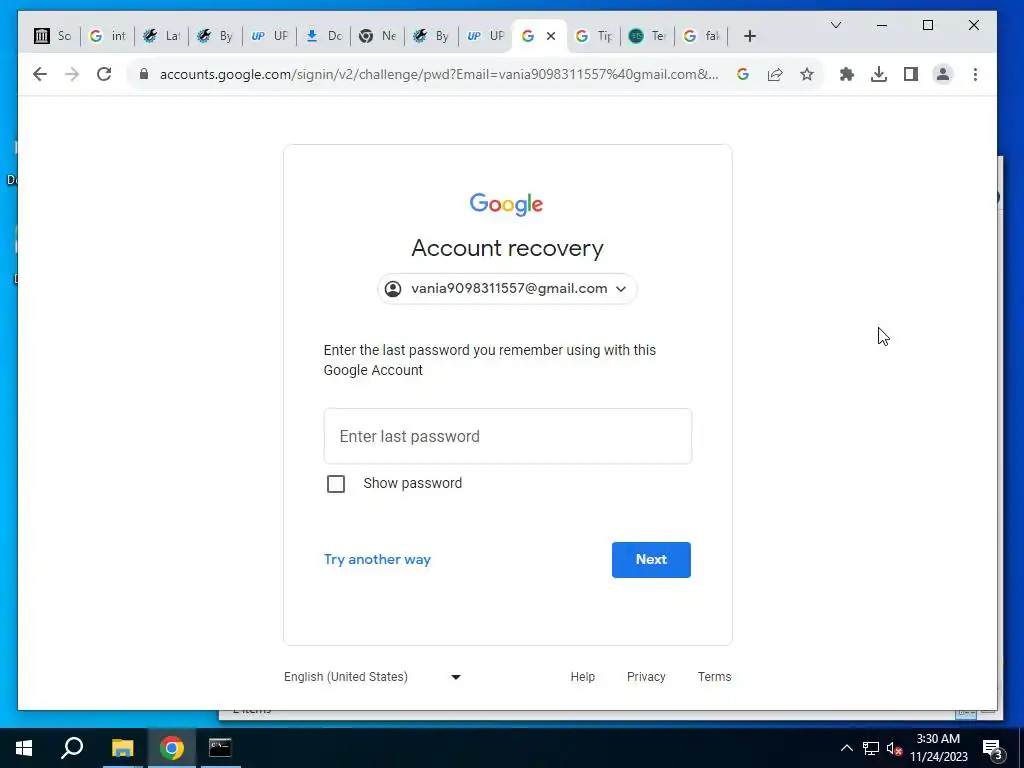Open tab search chevron
Screen dimensions: 1024x768
click(x=836, y=25)
